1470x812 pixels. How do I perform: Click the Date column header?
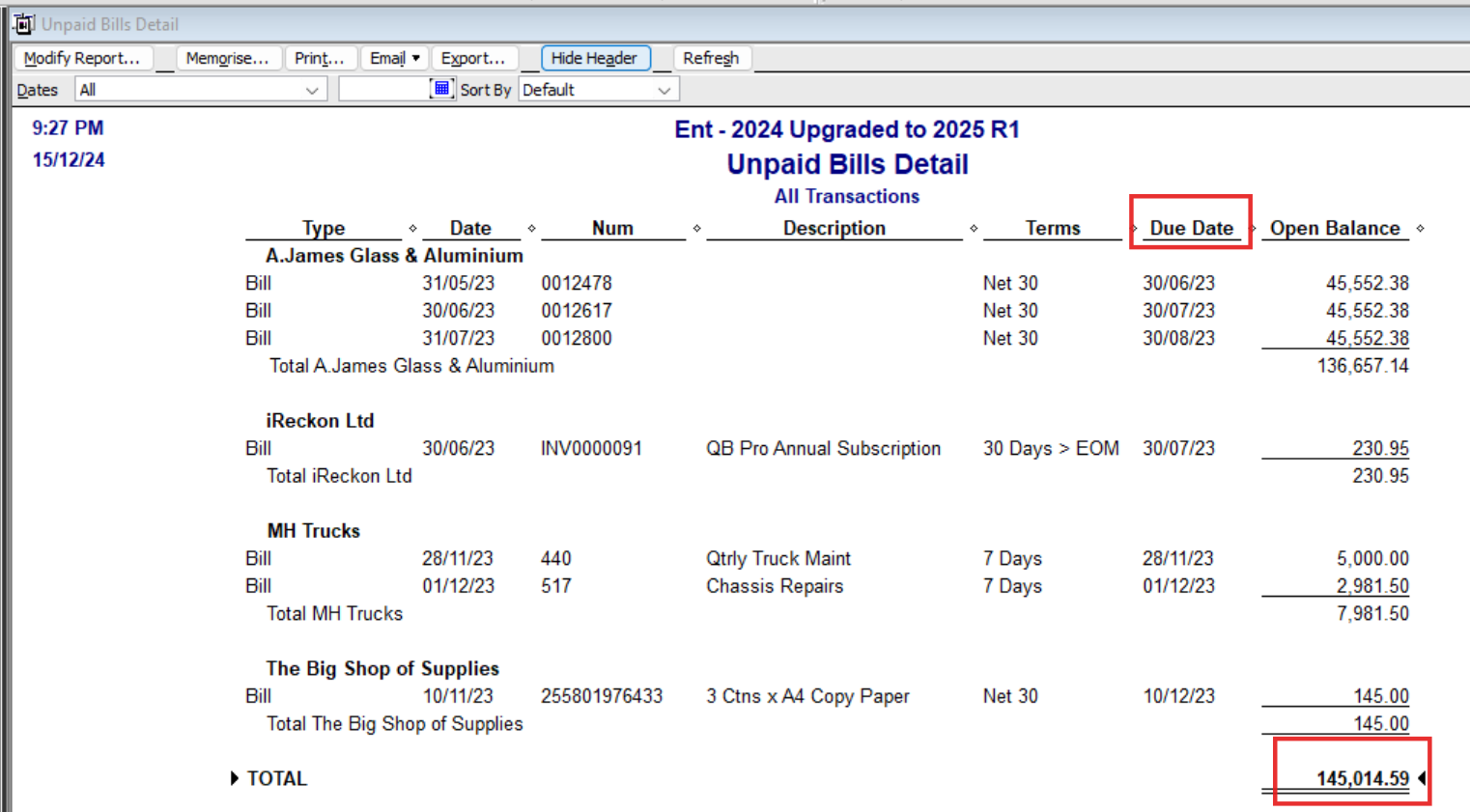[470, 228]
